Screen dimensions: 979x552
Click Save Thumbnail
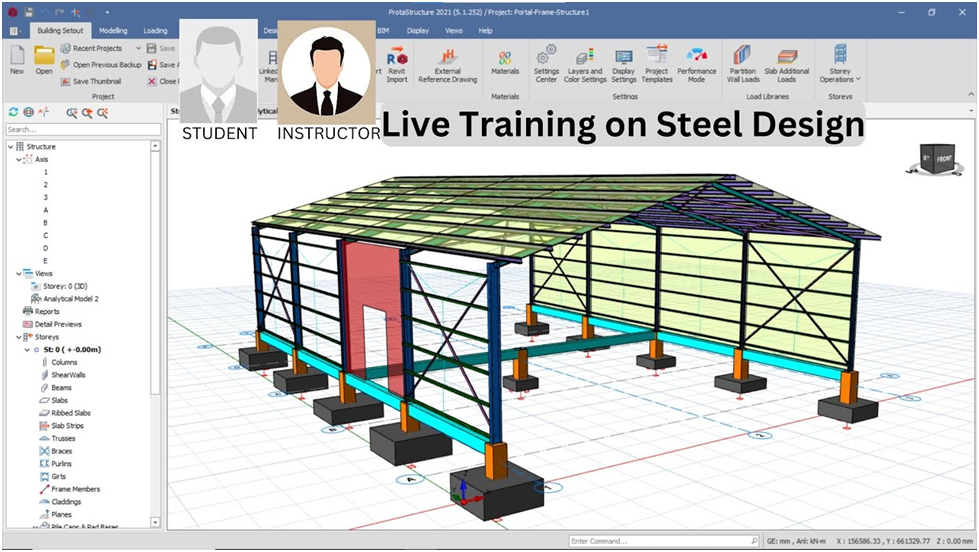91,81
